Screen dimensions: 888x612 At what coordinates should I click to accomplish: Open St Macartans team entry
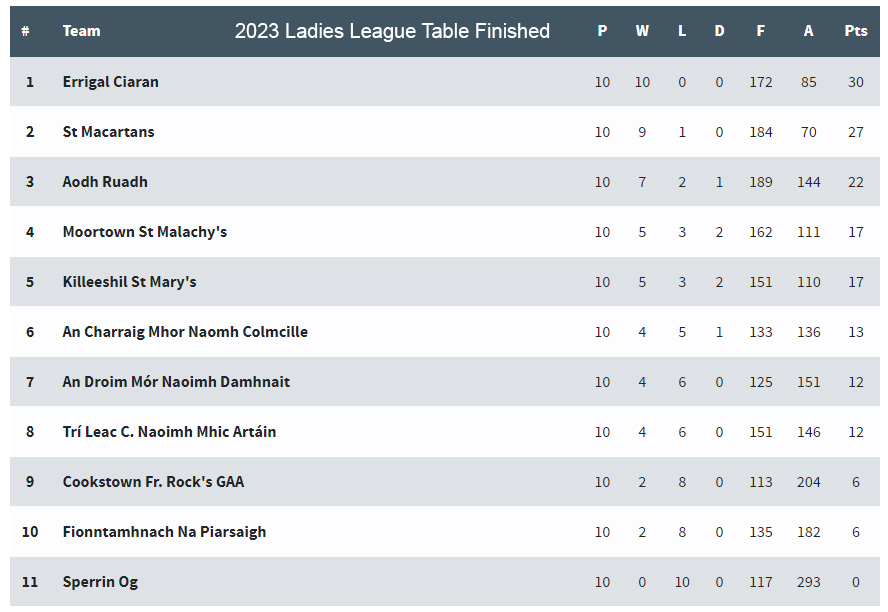pyautogui.click(x=108, y=132)
